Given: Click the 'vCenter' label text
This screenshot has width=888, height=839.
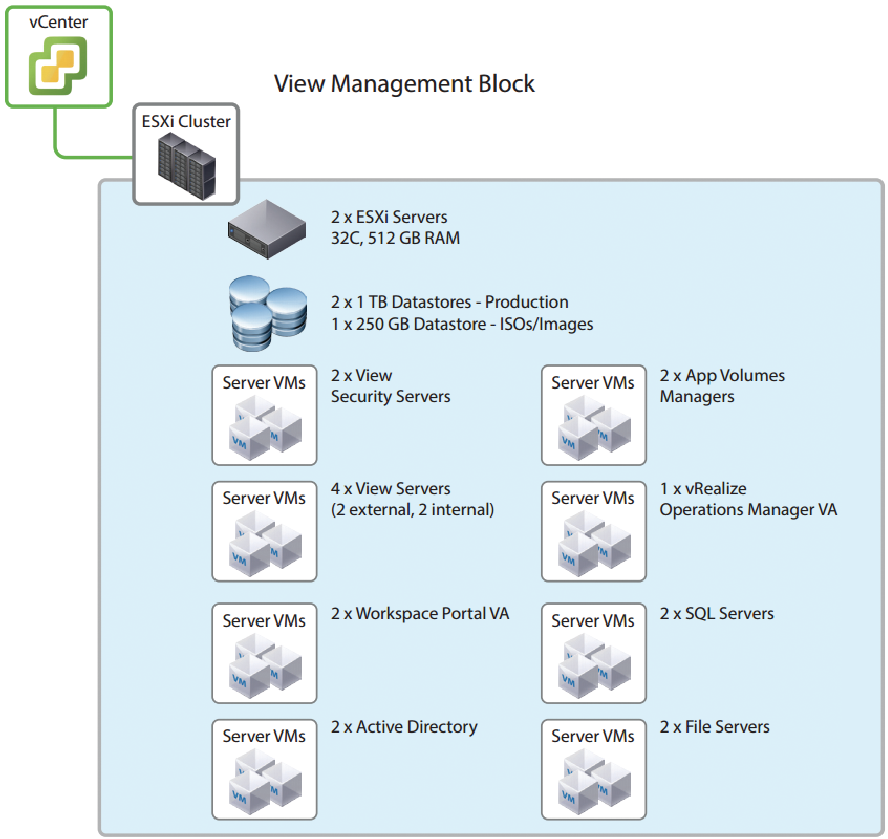Looking at the screenshot, I should pos(59,22).
